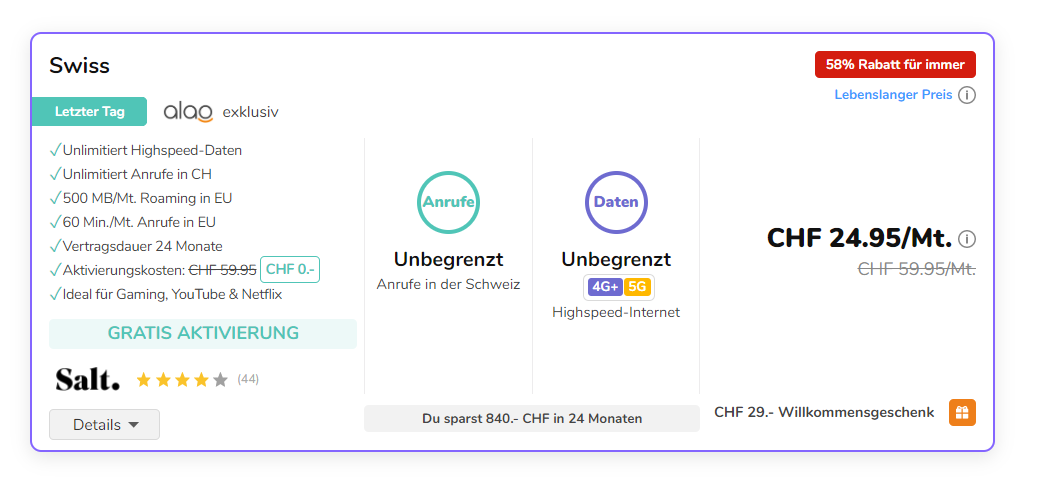Click the info icon next to CHF 24.95/Mt.

967,239
